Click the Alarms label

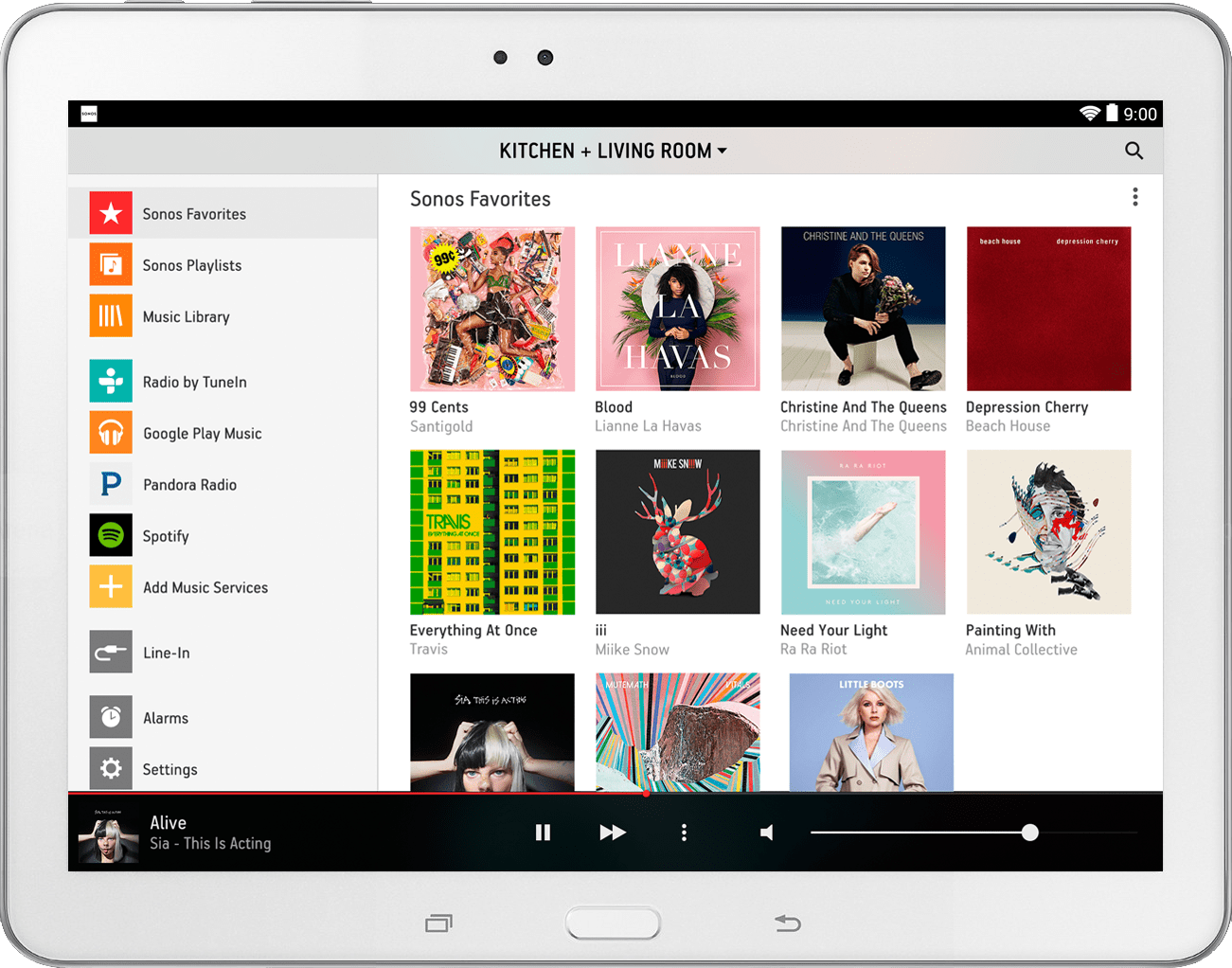pyautogui.click(x=166, y=718)
